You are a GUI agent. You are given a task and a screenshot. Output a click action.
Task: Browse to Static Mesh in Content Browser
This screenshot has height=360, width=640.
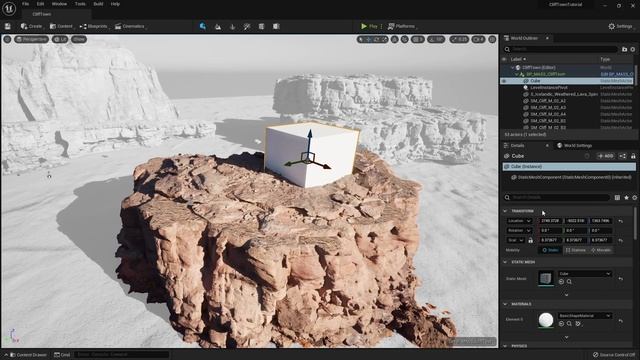569,282
